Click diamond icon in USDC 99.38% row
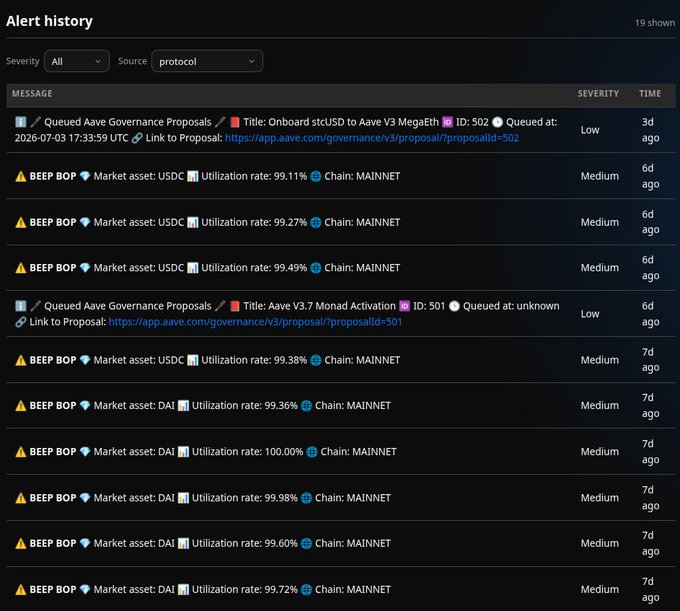 point(85,360)
